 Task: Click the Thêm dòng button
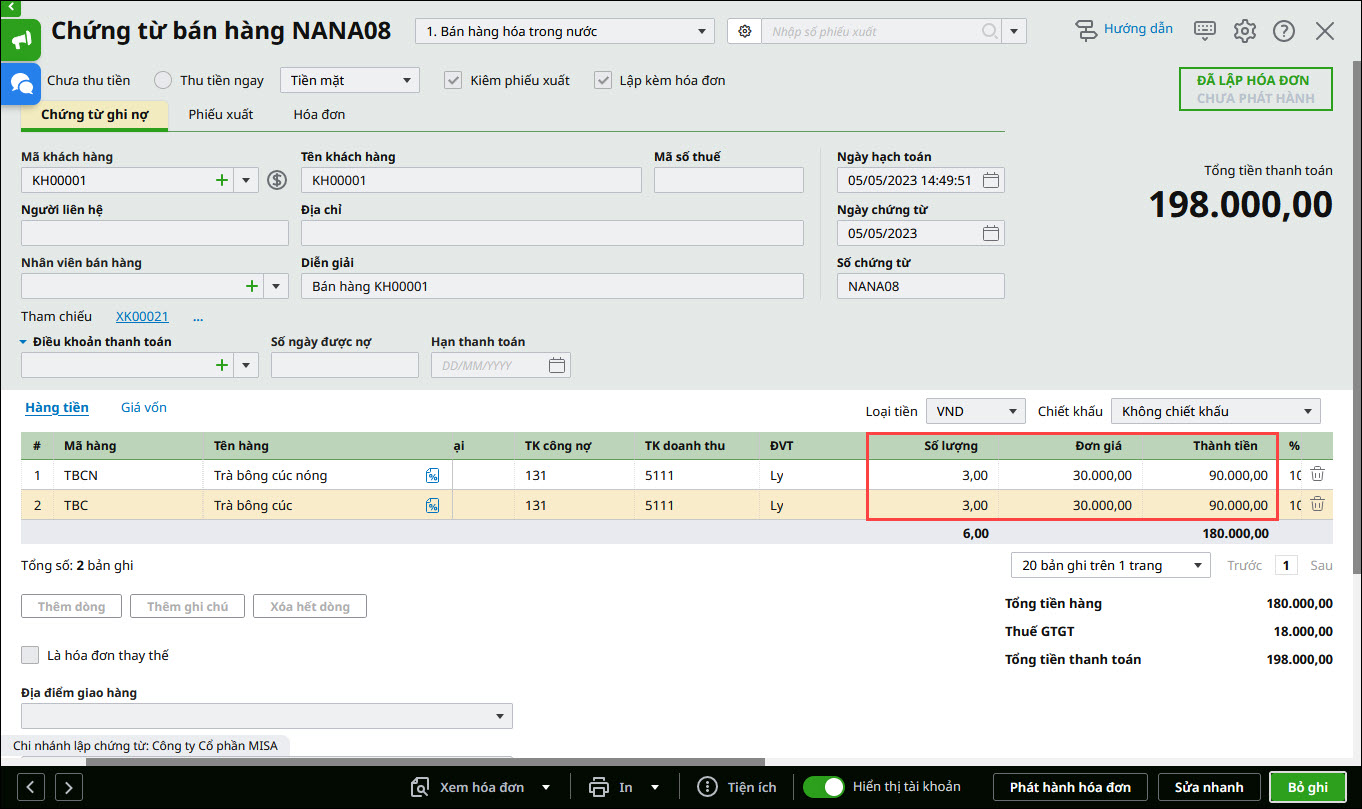(x=71, y=606)
